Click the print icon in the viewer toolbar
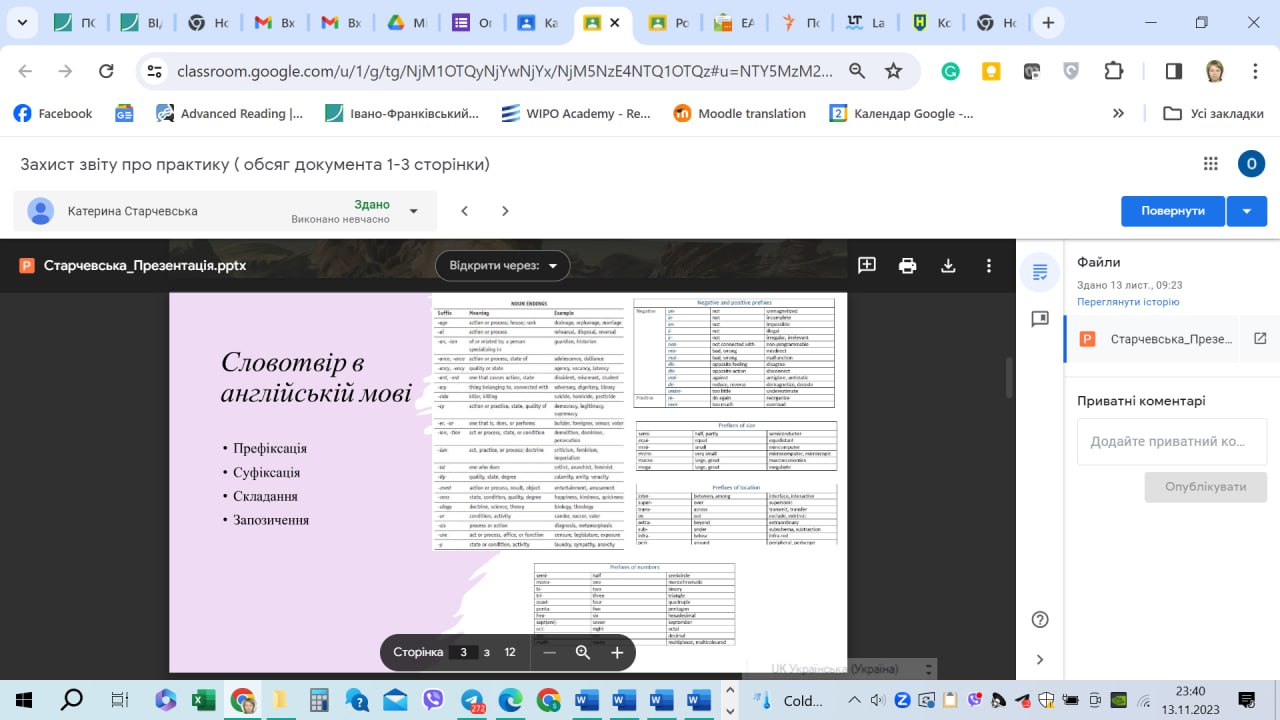The height and width of the screenshot is (720, 1280). pyautogui.click(x=907, y=266)
